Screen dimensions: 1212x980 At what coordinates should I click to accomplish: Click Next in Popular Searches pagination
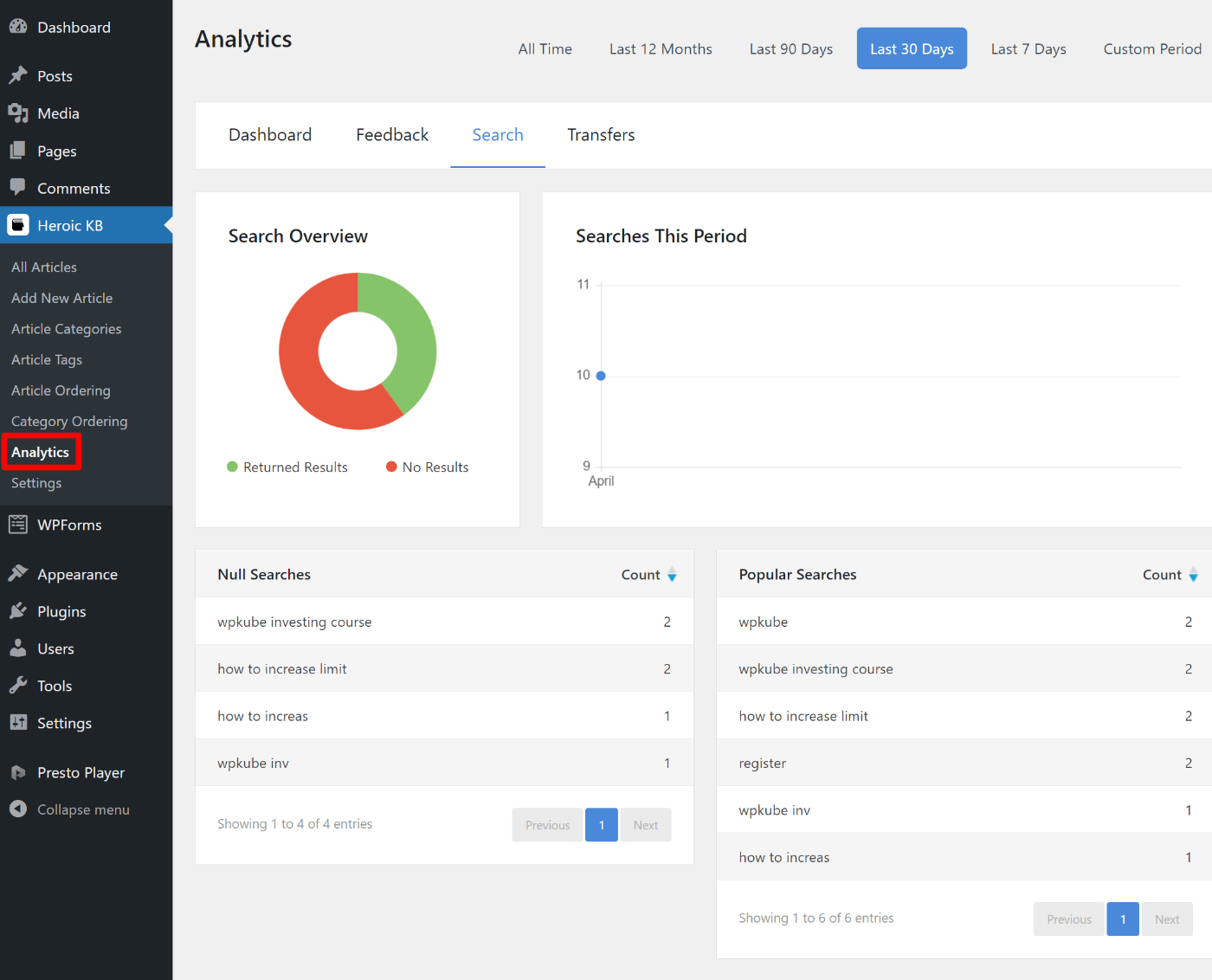point(1167,919)
